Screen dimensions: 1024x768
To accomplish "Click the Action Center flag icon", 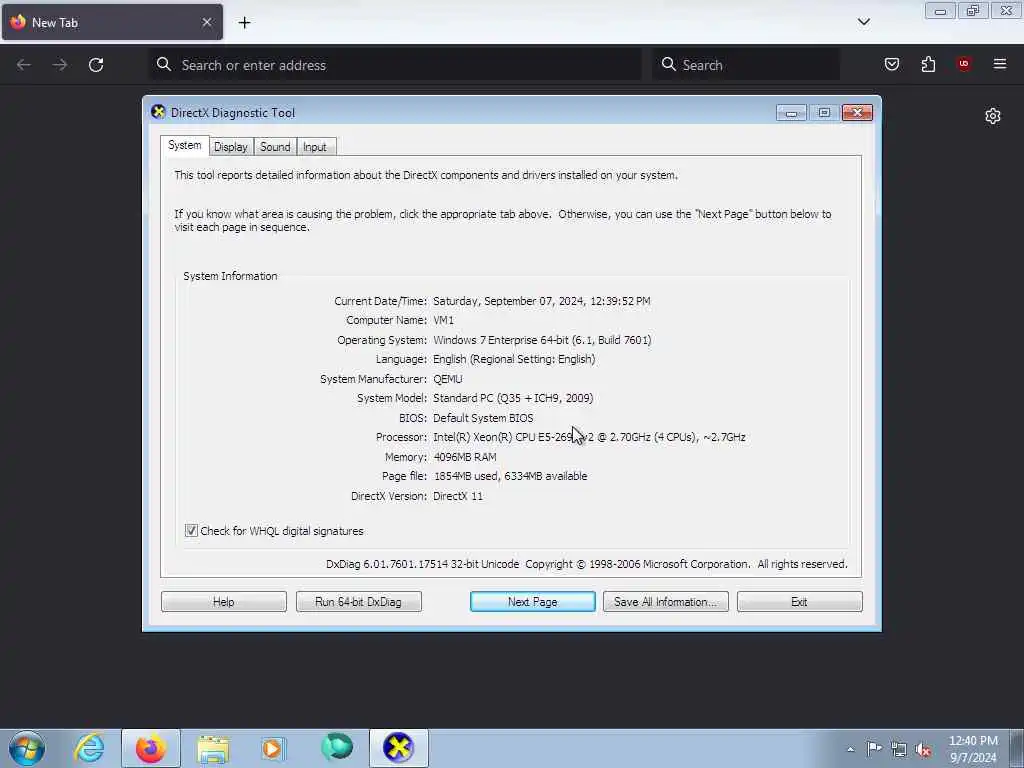I will tap(874, 749).
